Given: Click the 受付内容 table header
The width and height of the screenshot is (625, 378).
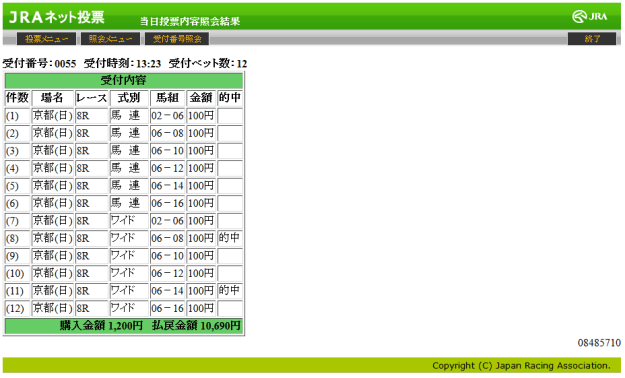Looking at the screenshot, I should coord(124,81).
